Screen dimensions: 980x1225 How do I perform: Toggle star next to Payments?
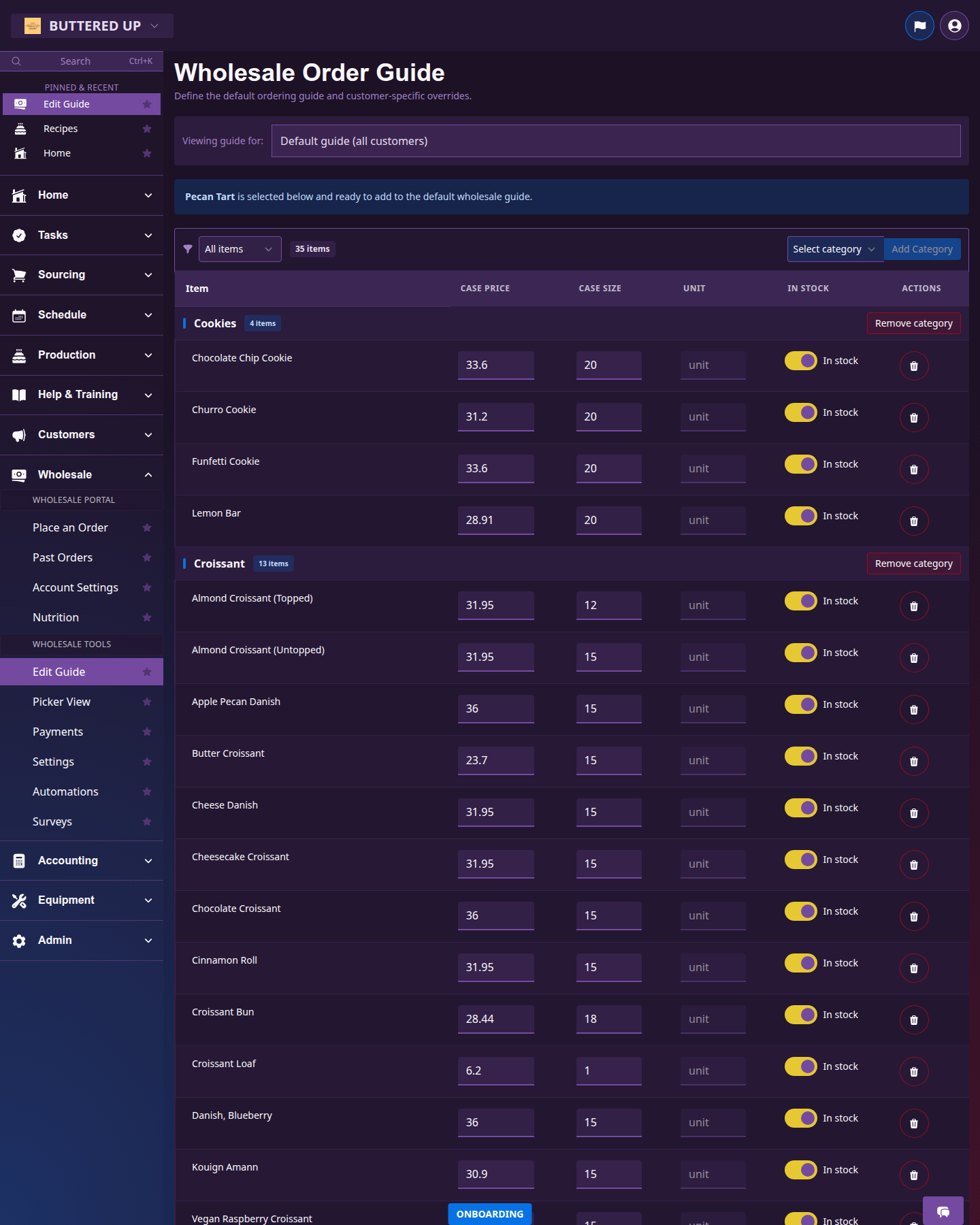coord(147,732)
